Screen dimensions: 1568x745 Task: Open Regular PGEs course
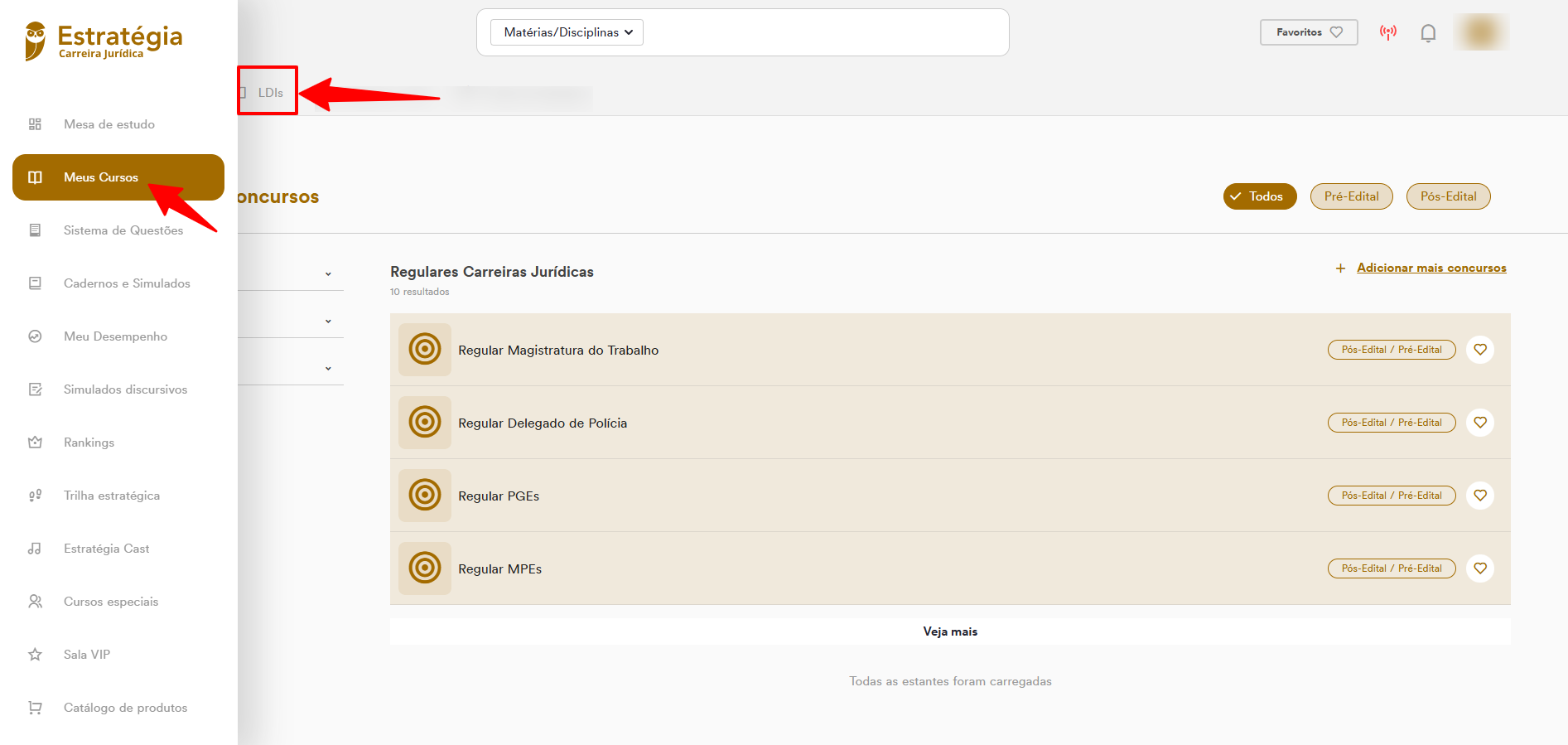click(x=950, y=496)
